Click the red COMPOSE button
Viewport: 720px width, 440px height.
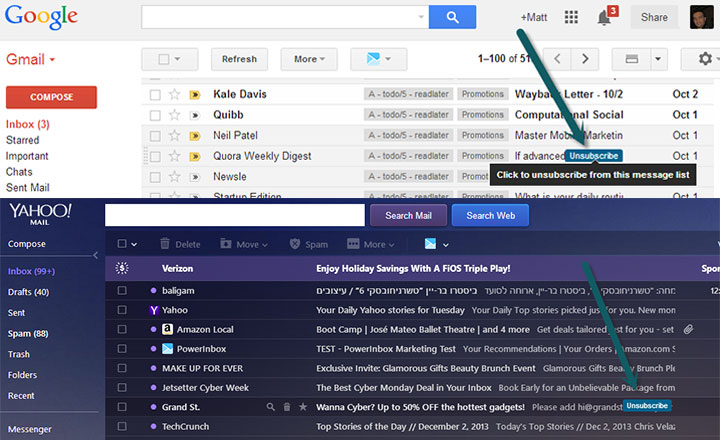click(51, 97)
